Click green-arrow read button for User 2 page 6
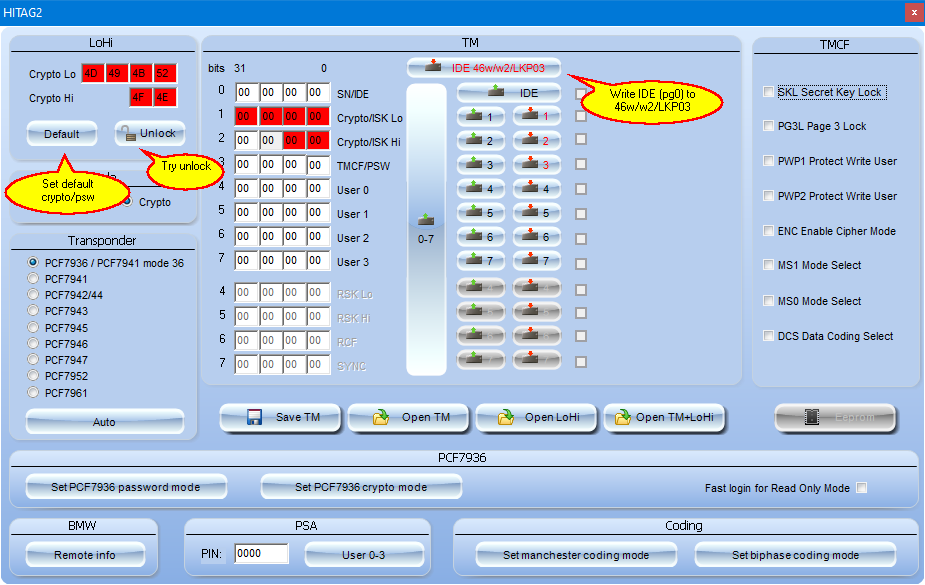This screenshot has width=925, height=585. (481, 236)
